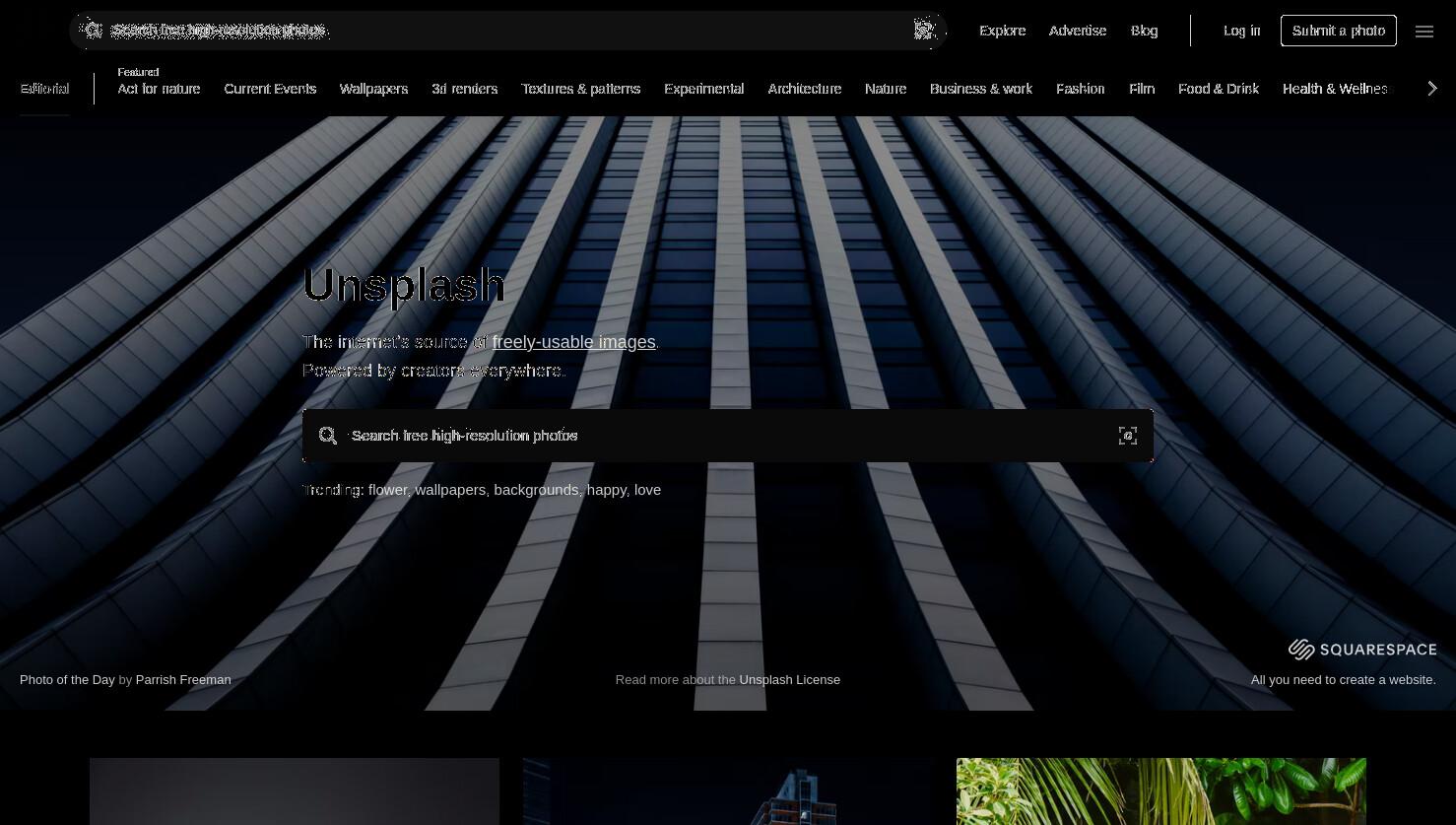Click 'All you need to create a website' text
Screen dimensions: 1456x825
tap(1343, 679)
